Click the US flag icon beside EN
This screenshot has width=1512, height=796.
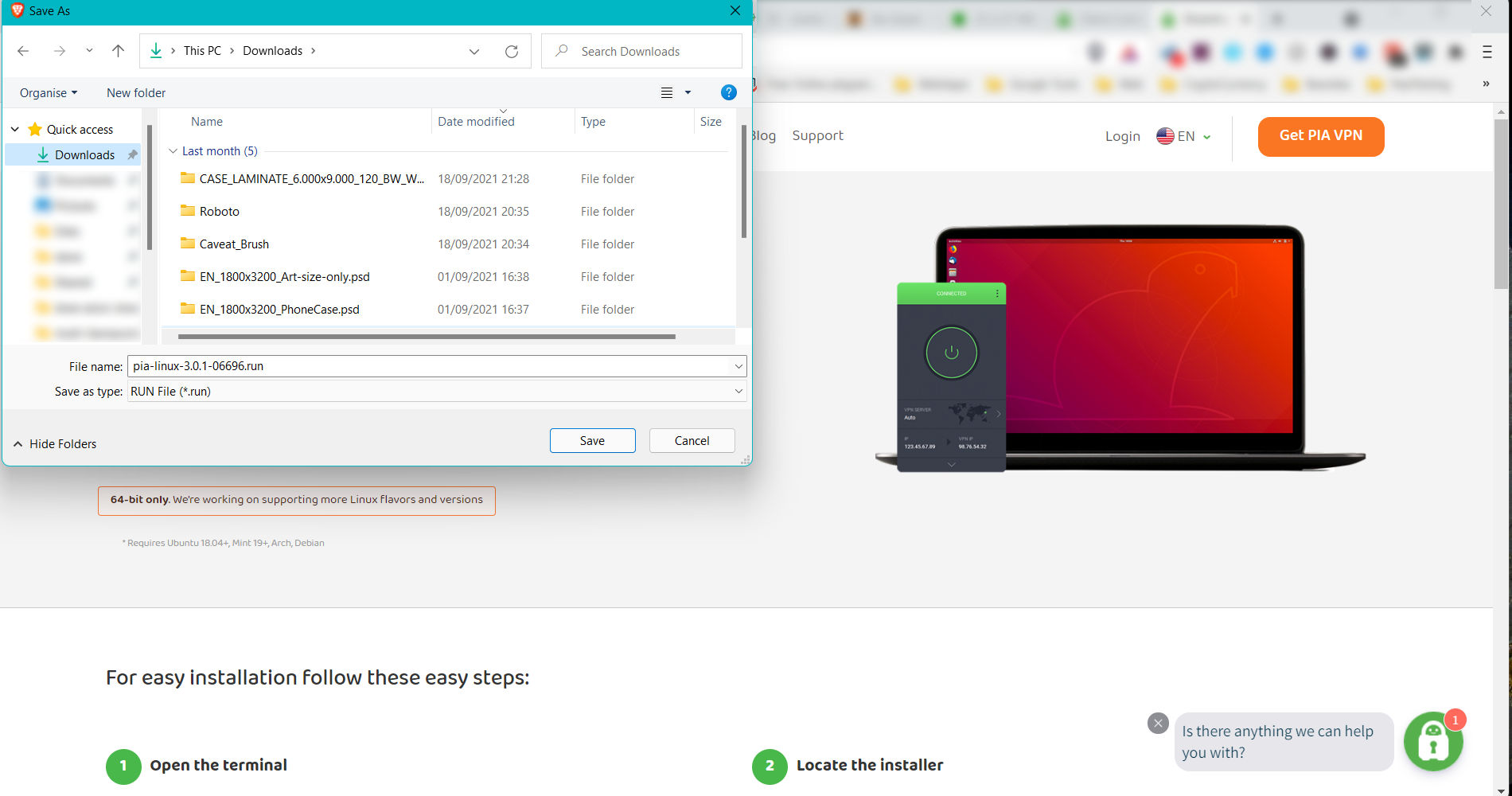(1165, 136)
